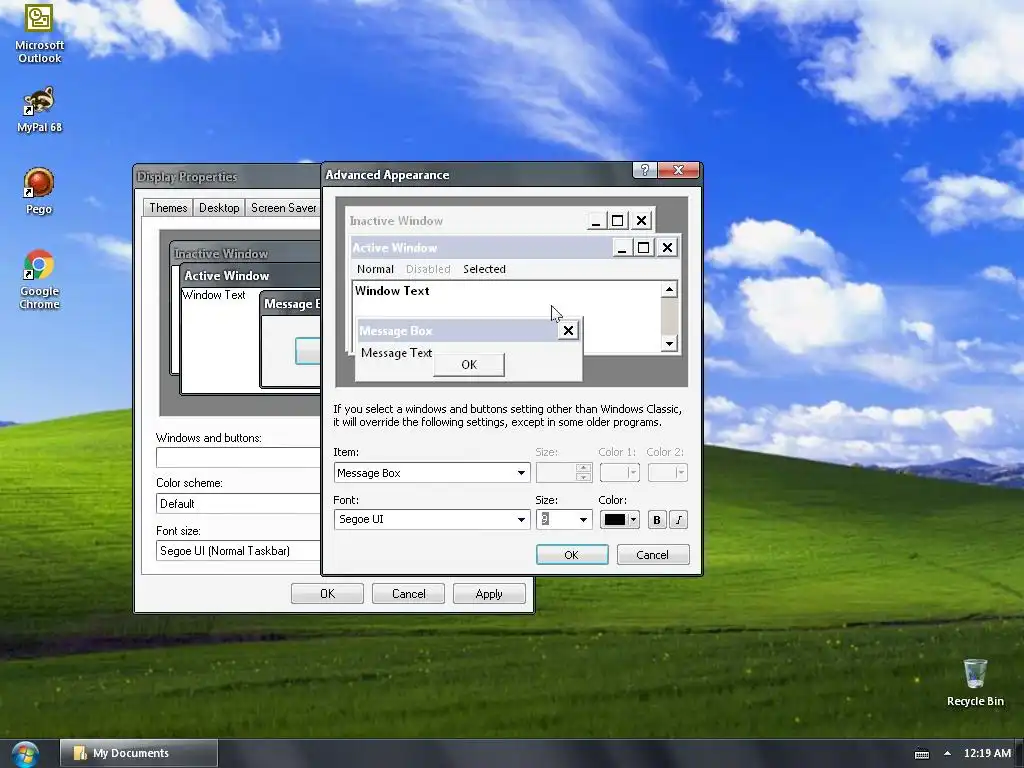
Task: Click Selected menu item in preview
Action: coord(484,269)
